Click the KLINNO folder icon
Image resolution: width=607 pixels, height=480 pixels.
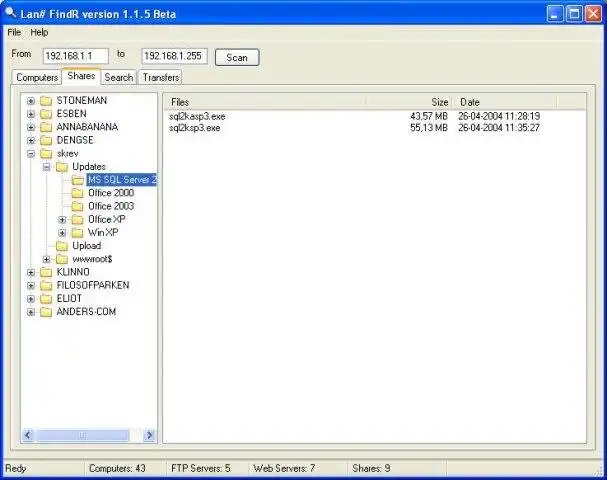tap(46, 273)
